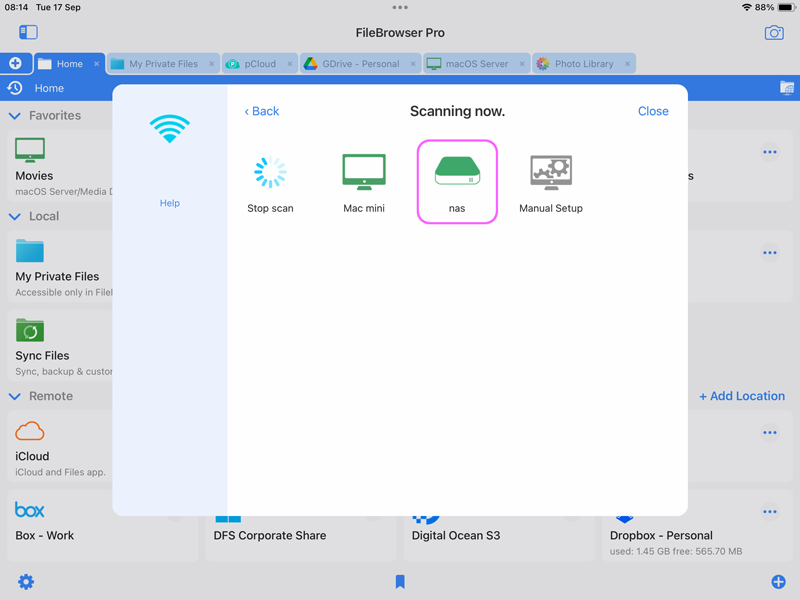Viewport: 800px width, 600px height.
Task: Collapse the Remote section
Action: 15,396
